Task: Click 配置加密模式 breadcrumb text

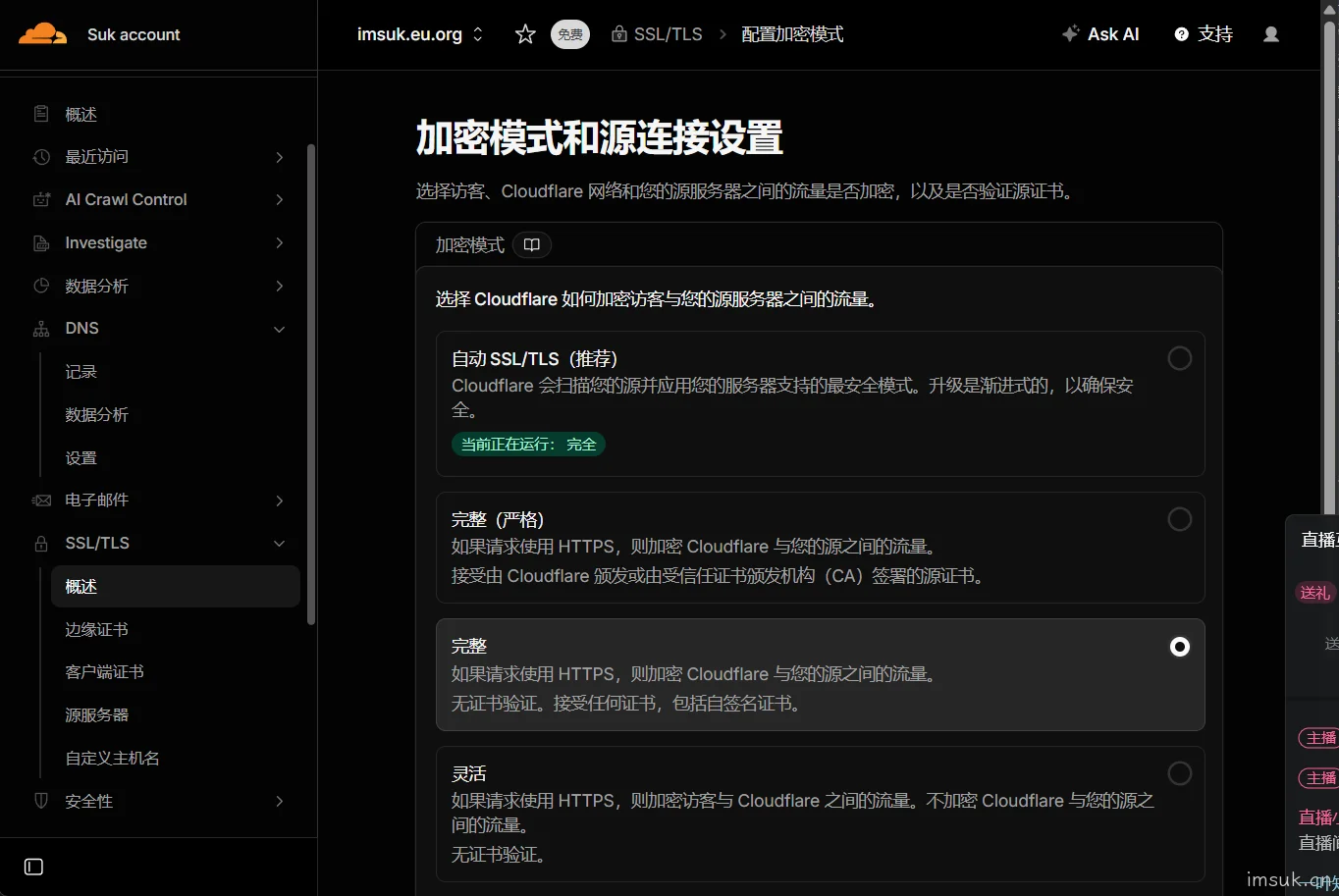Action: point(792,34)
